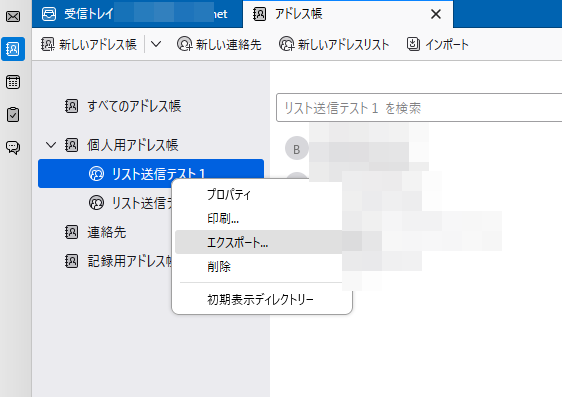
Task: Collapse the 個人用アドレス帳 tree node
Action: pyautogui.click(x=51, y=145)
